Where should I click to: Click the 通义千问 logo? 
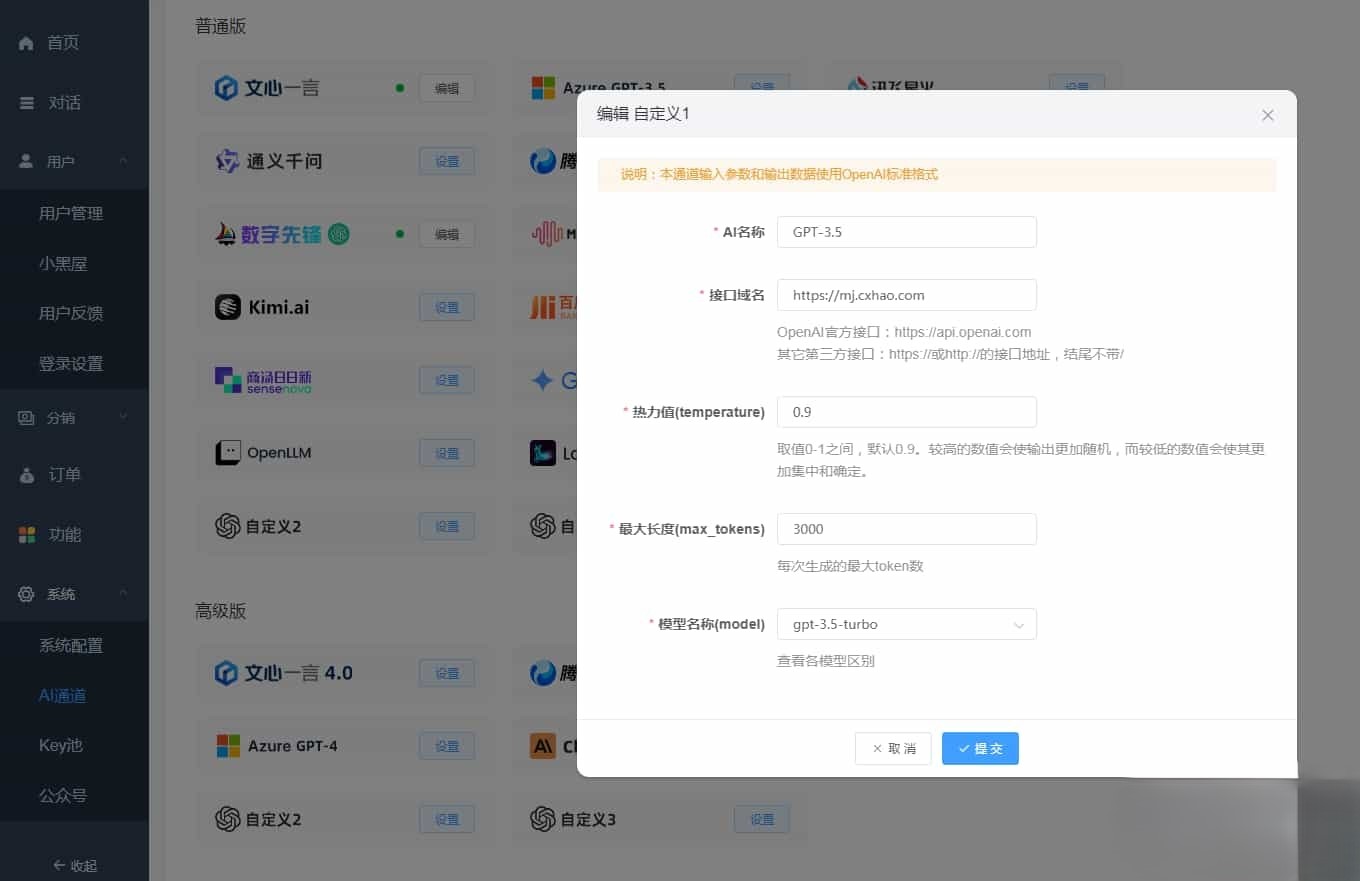(268, 161)
